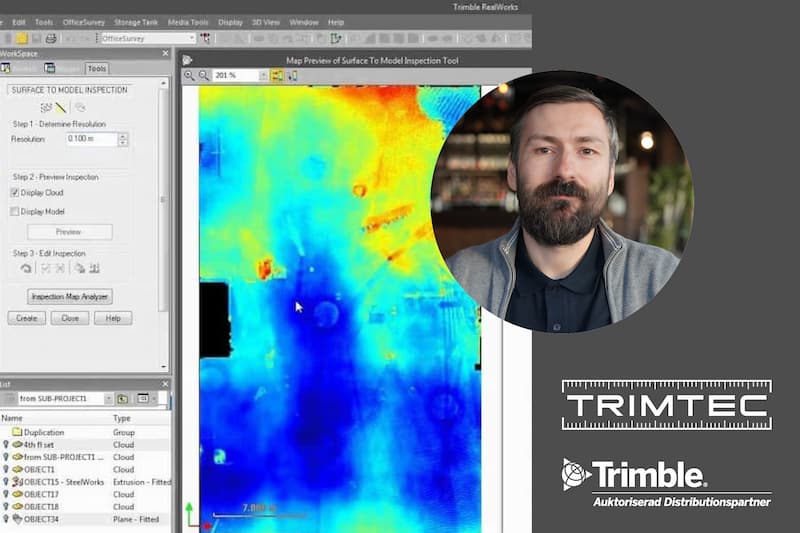Click the Resolution spinner arrows
The width and height of the screenshot is (800, 533).
point(123,139)
